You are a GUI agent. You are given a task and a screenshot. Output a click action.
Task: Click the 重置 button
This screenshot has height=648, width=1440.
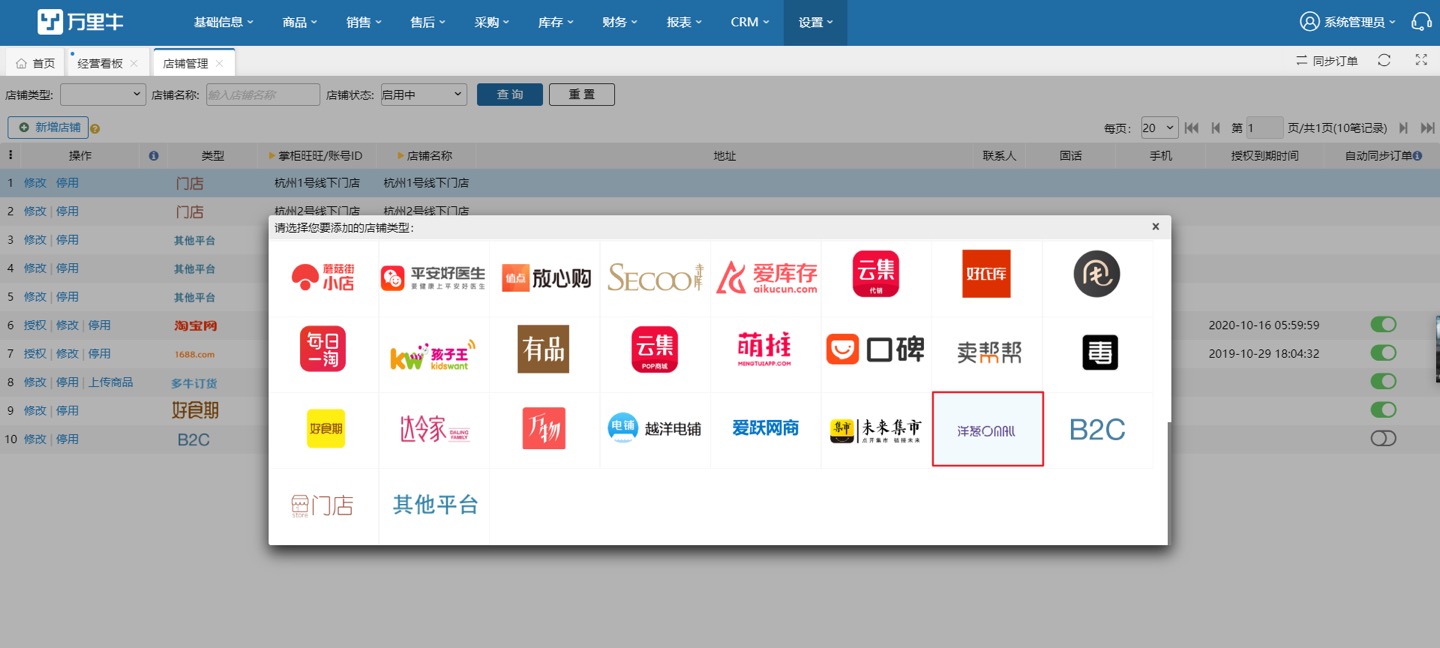(582, 94)
